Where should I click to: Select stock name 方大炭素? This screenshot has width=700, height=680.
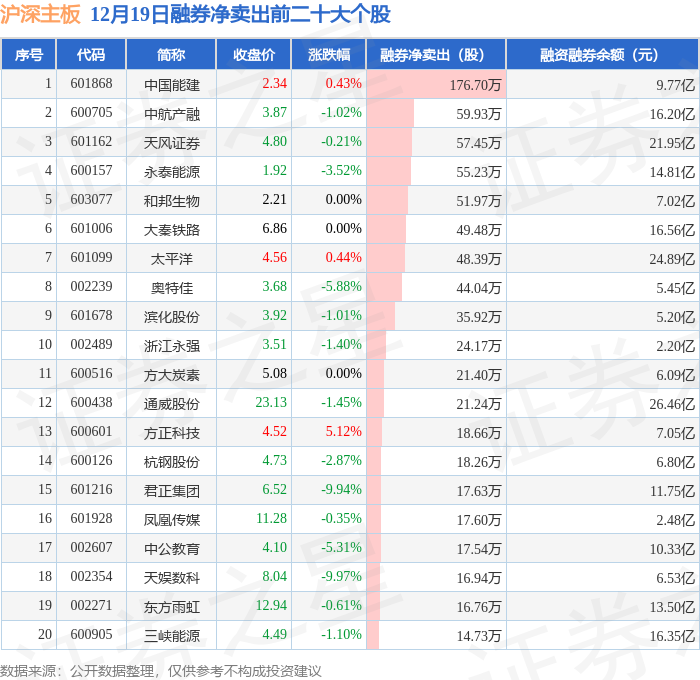[x=172, y=375]
